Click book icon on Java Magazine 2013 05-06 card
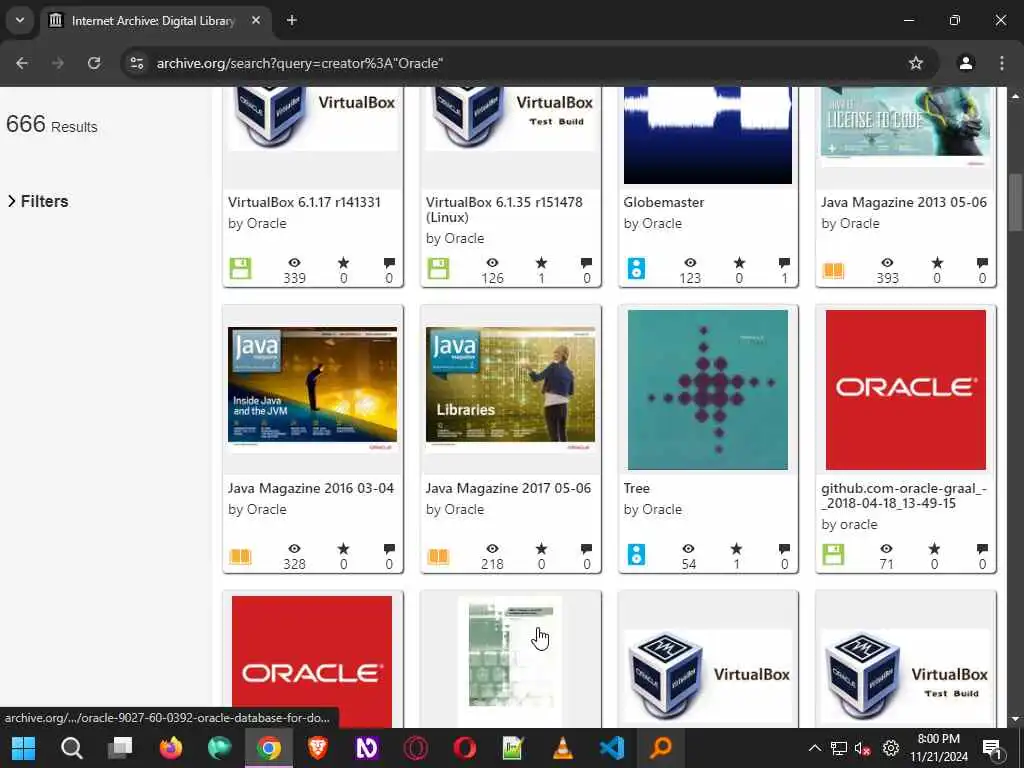 coord(833,270)
